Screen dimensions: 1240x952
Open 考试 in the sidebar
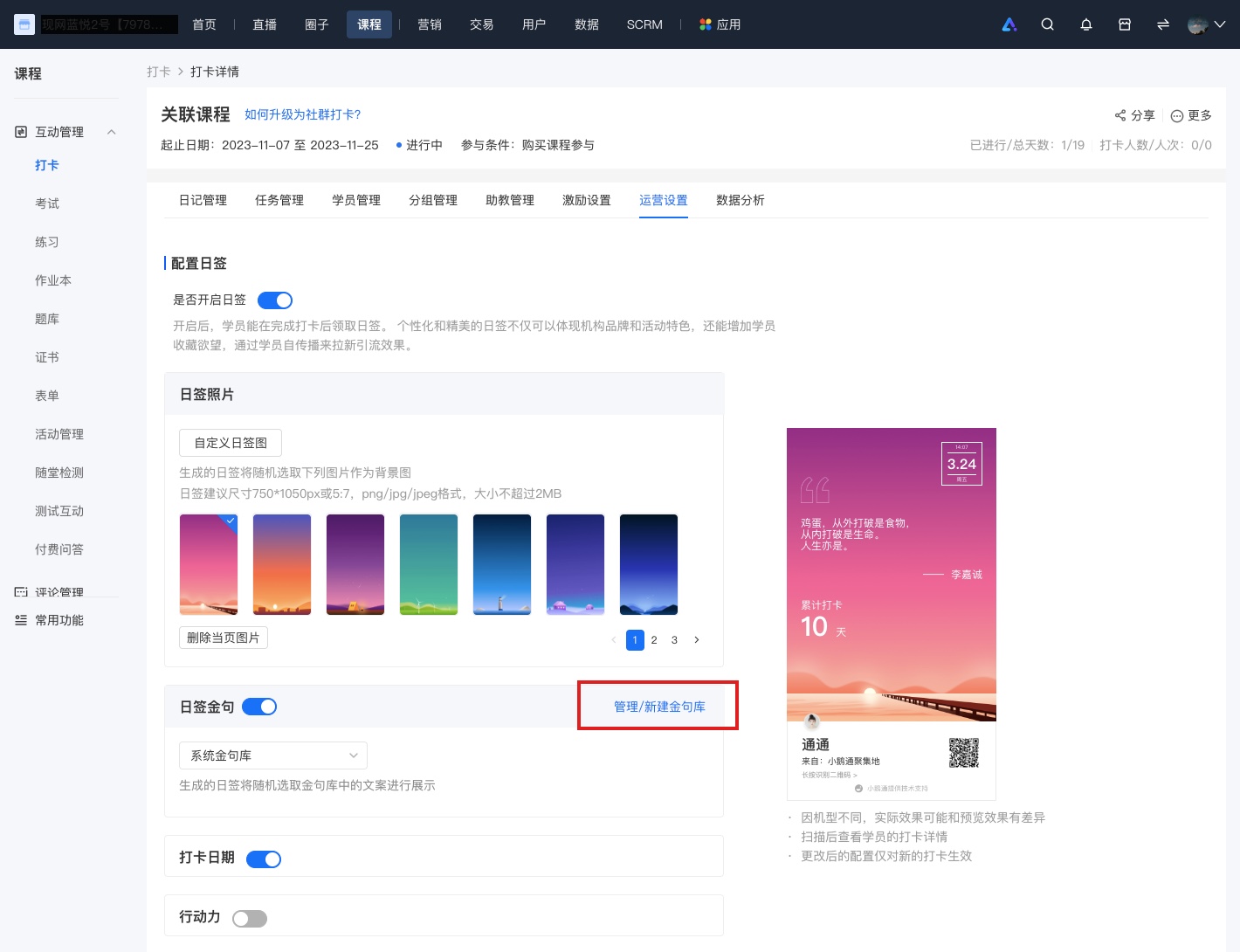click(x=47, y=204)
